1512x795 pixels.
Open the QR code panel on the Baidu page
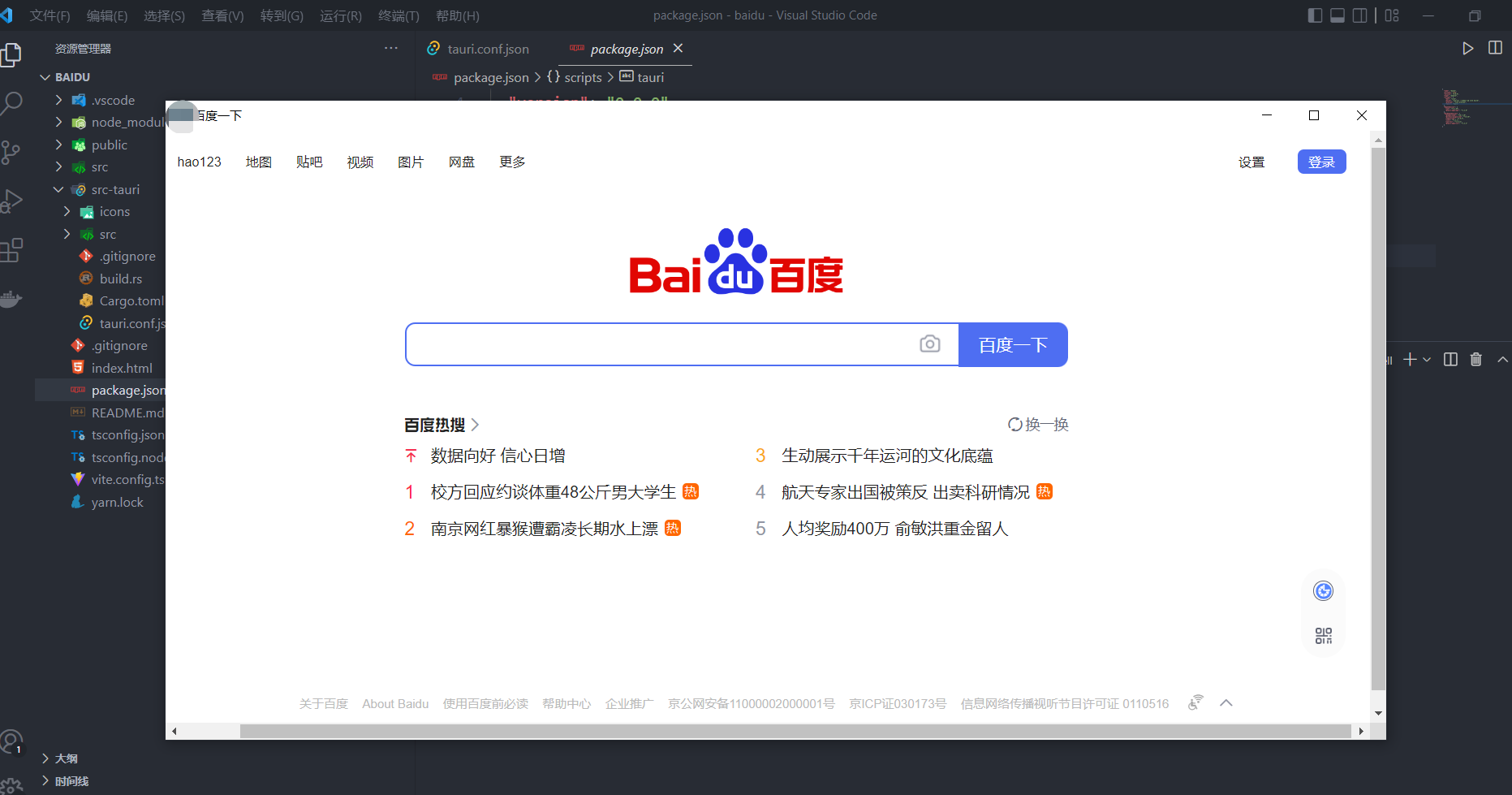coord(1323,636)
